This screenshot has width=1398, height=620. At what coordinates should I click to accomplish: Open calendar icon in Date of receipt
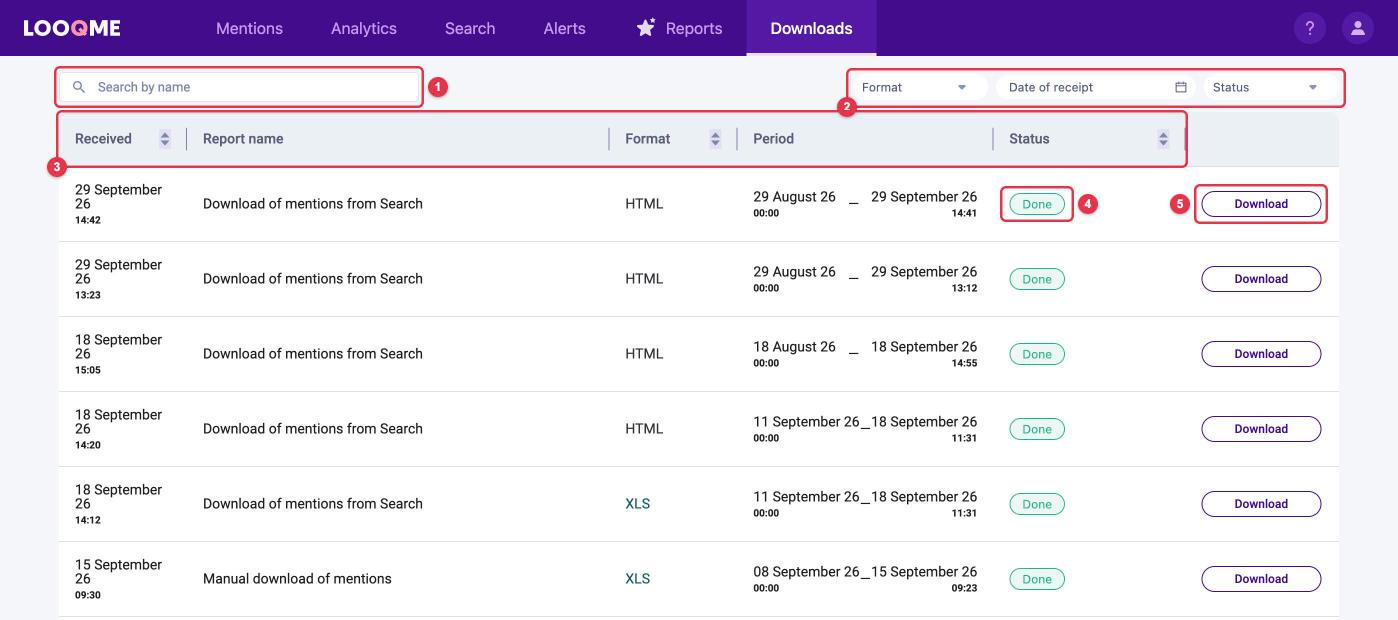coord(1181,87)
